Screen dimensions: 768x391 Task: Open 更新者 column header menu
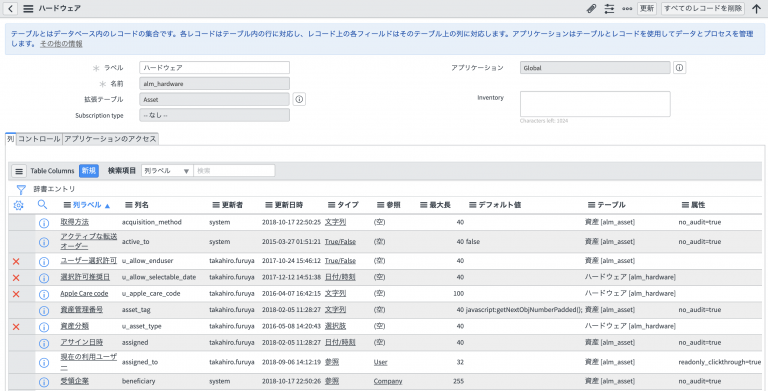216,205
